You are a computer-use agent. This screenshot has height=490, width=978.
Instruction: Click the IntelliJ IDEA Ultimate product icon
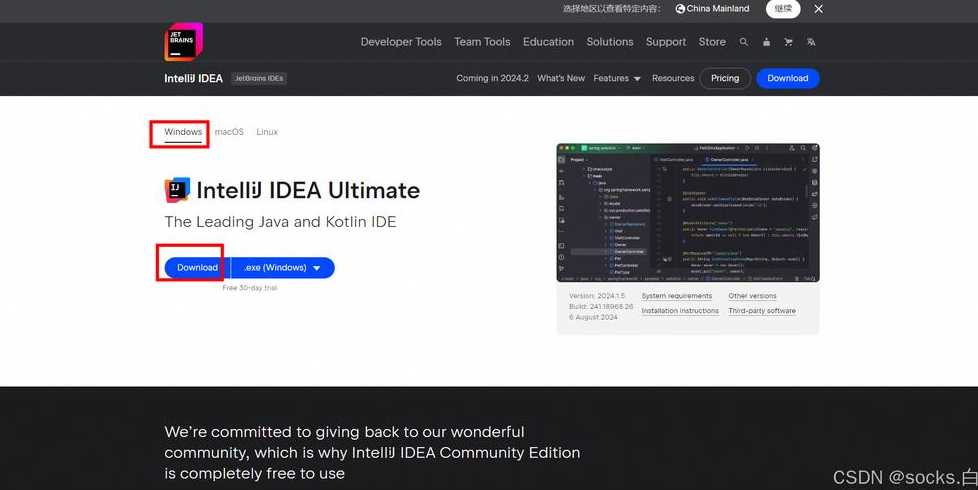pyautogui.click(x=177, y=190)
